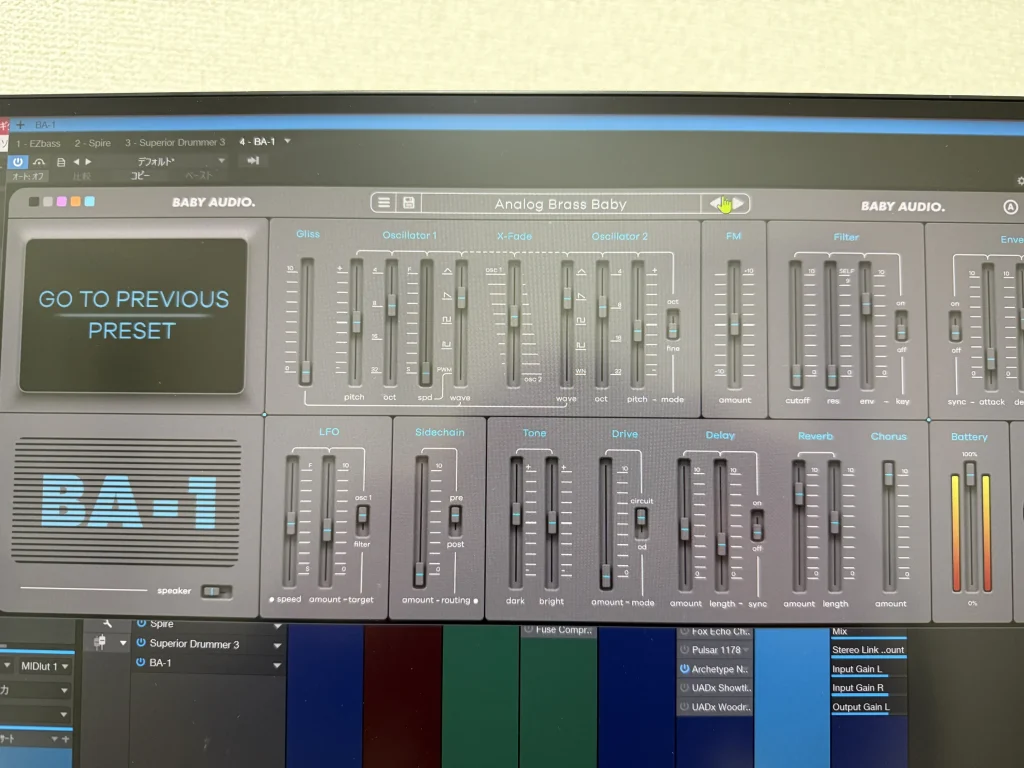The width and height of the screenshot is (1024, 768).
Task: Select the pink color theme swatch
Action: point(61,202)
